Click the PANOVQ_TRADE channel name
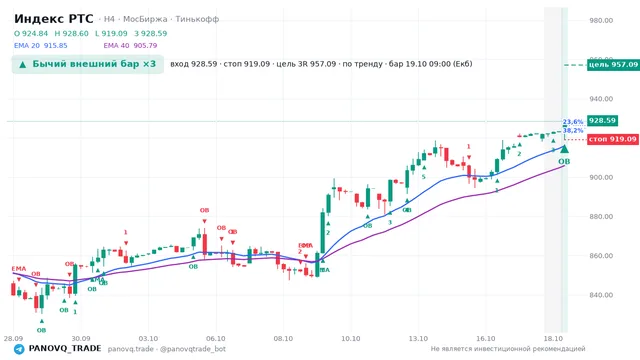 point(65,349)
